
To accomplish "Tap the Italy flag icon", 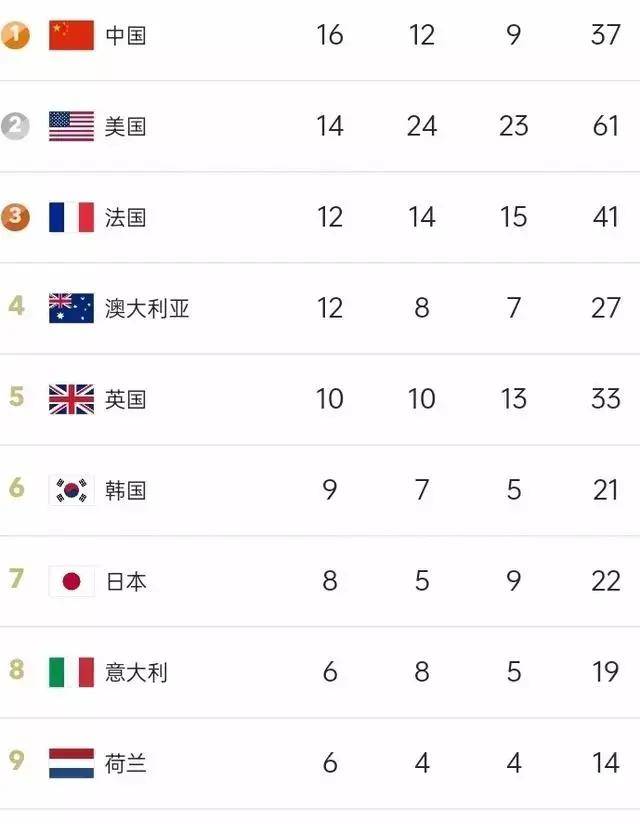I will [x=71, y=672].
